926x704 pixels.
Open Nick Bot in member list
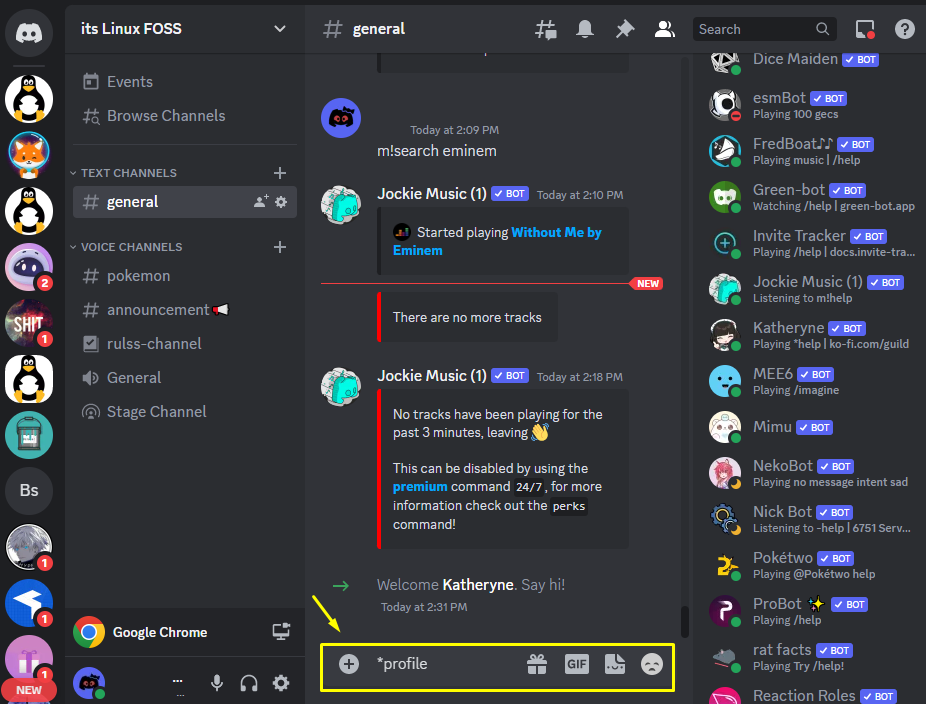pos(808,519)
